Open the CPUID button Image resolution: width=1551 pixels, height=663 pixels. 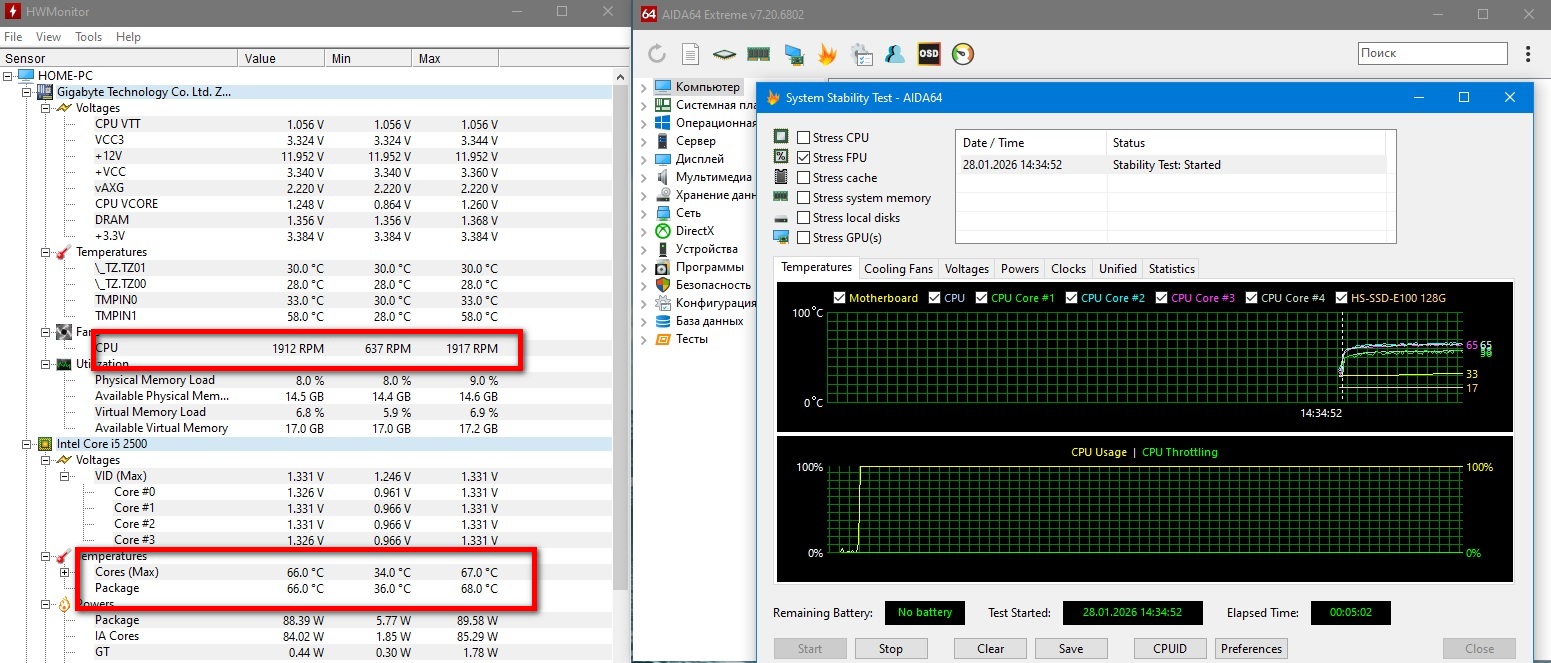point(1170,648)
